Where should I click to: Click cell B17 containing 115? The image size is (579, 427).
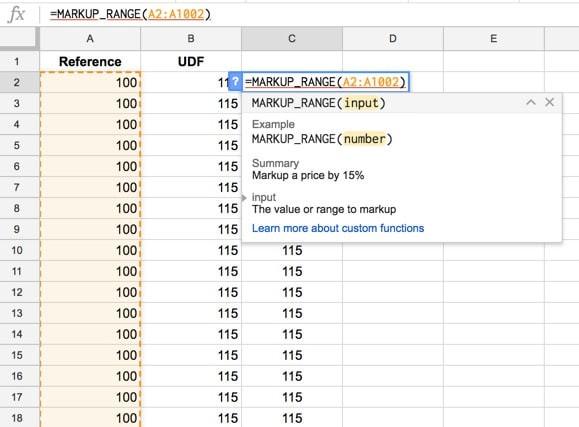(191, 397)
